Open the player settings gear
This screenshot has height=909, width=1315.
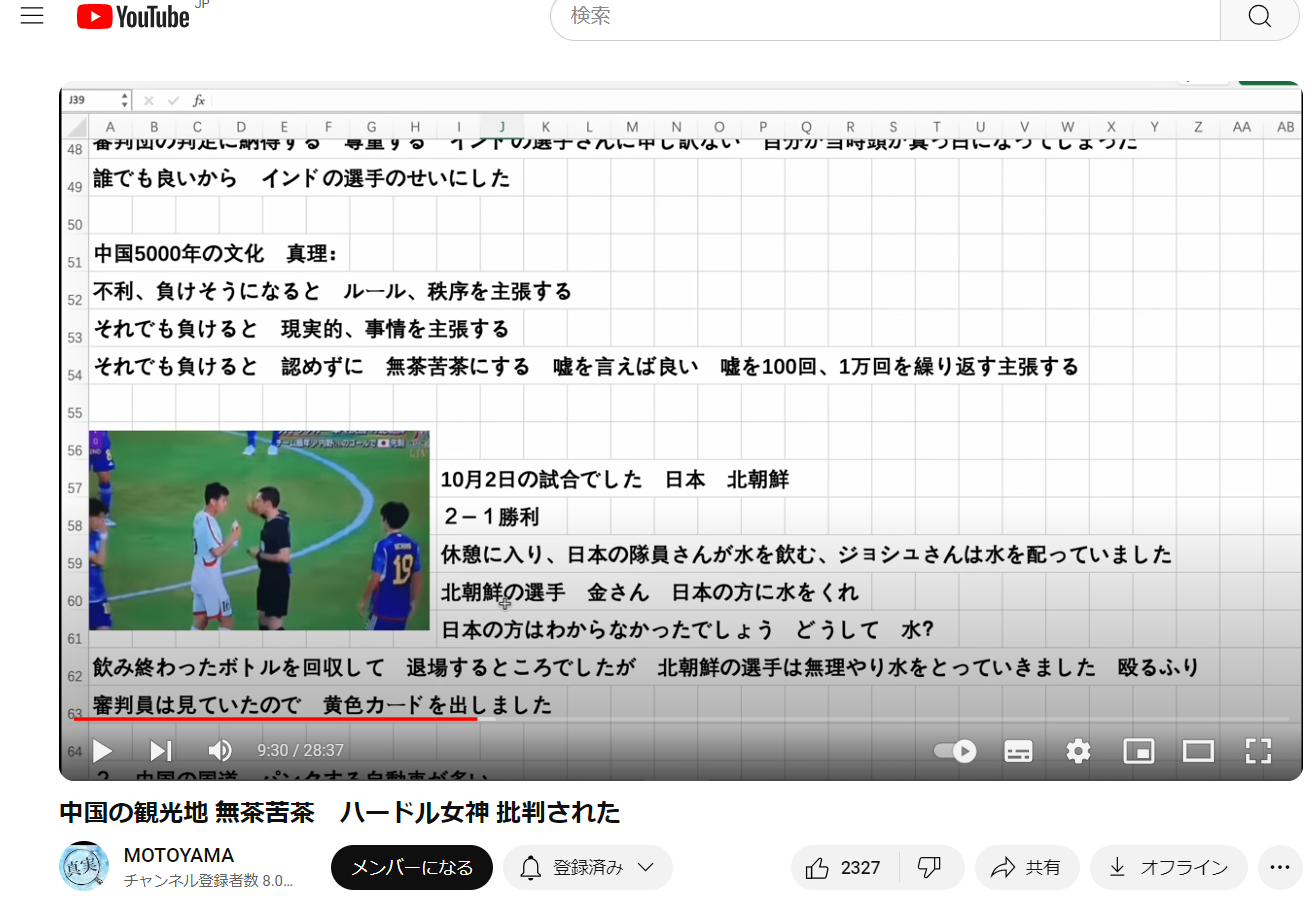[x=1078, y=751]
